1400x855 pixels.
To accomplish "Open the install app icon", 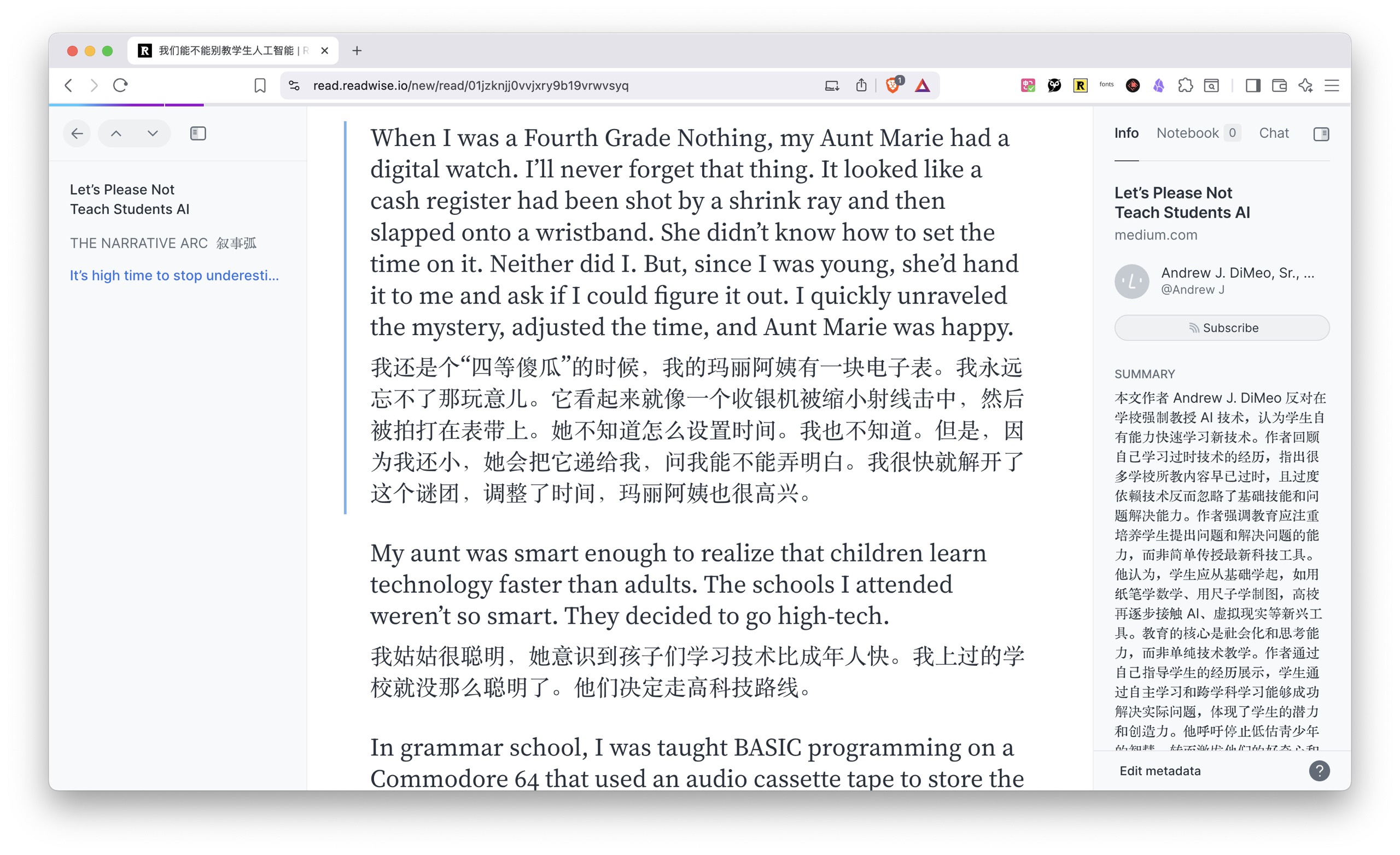I will pyautogui.click(x=831, y=85).
